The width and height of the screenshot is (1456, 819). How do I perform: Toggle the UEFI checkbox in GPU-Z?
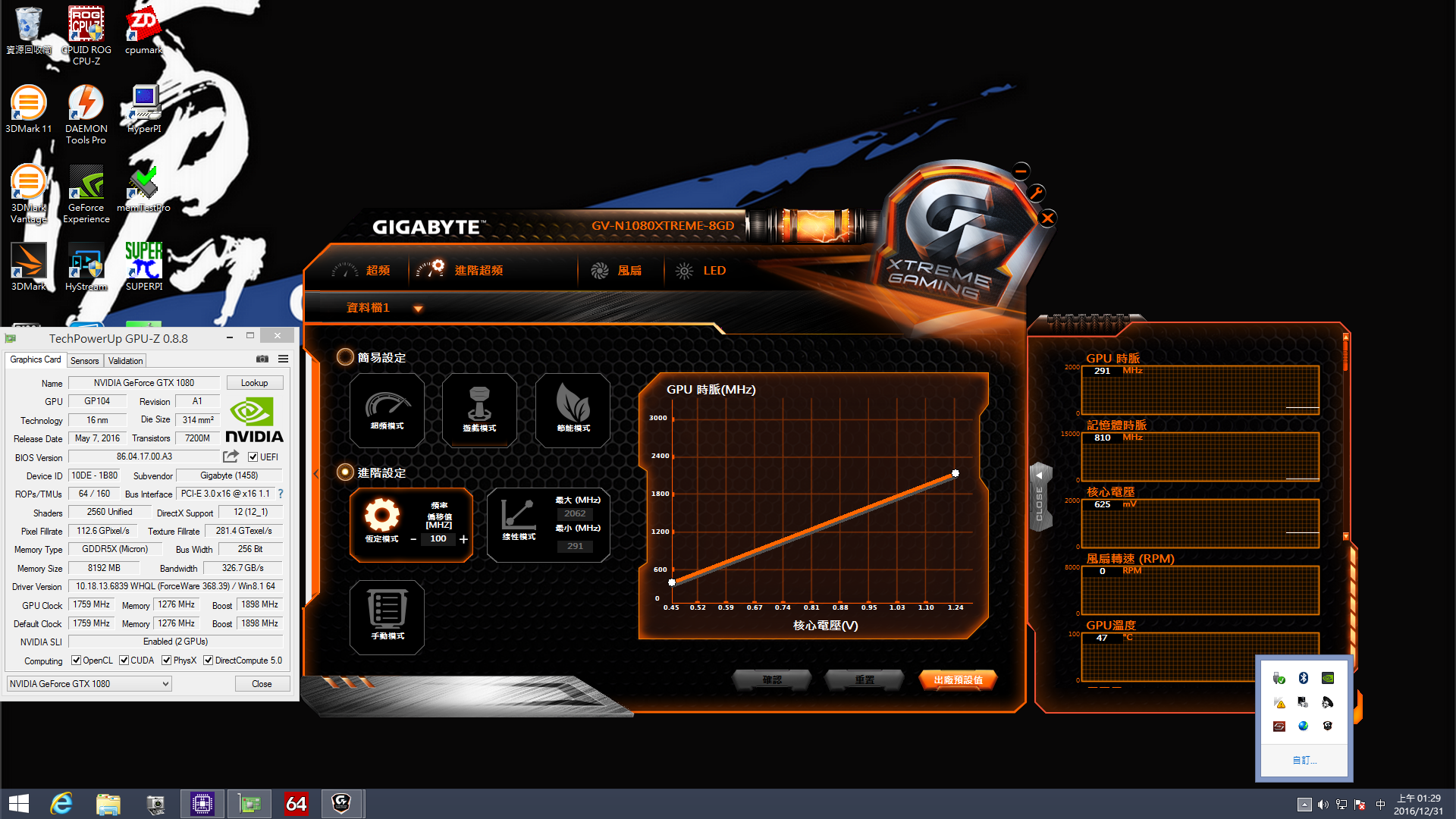point(253,457)
